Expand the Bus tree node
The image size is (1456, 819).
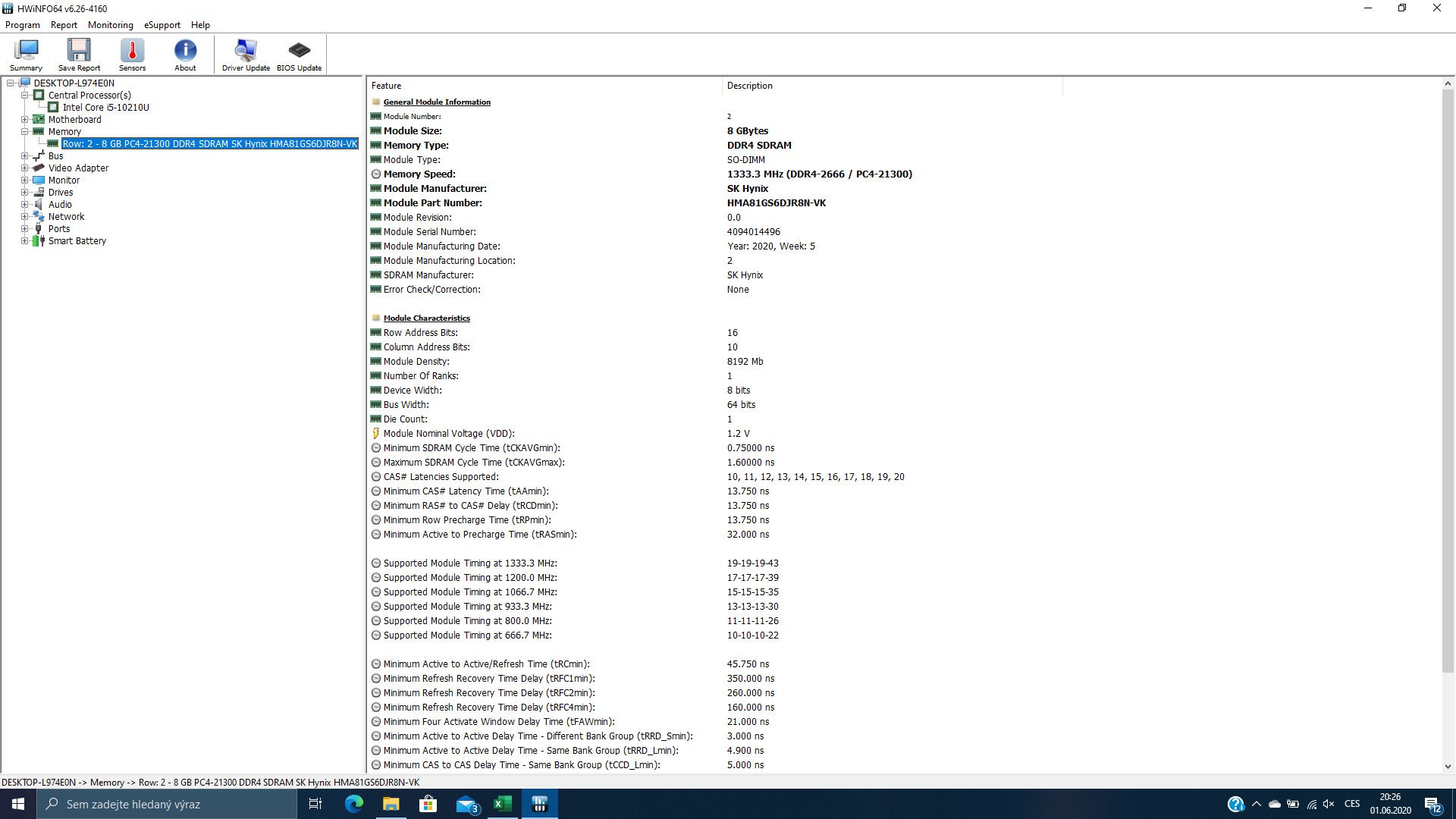24,156
